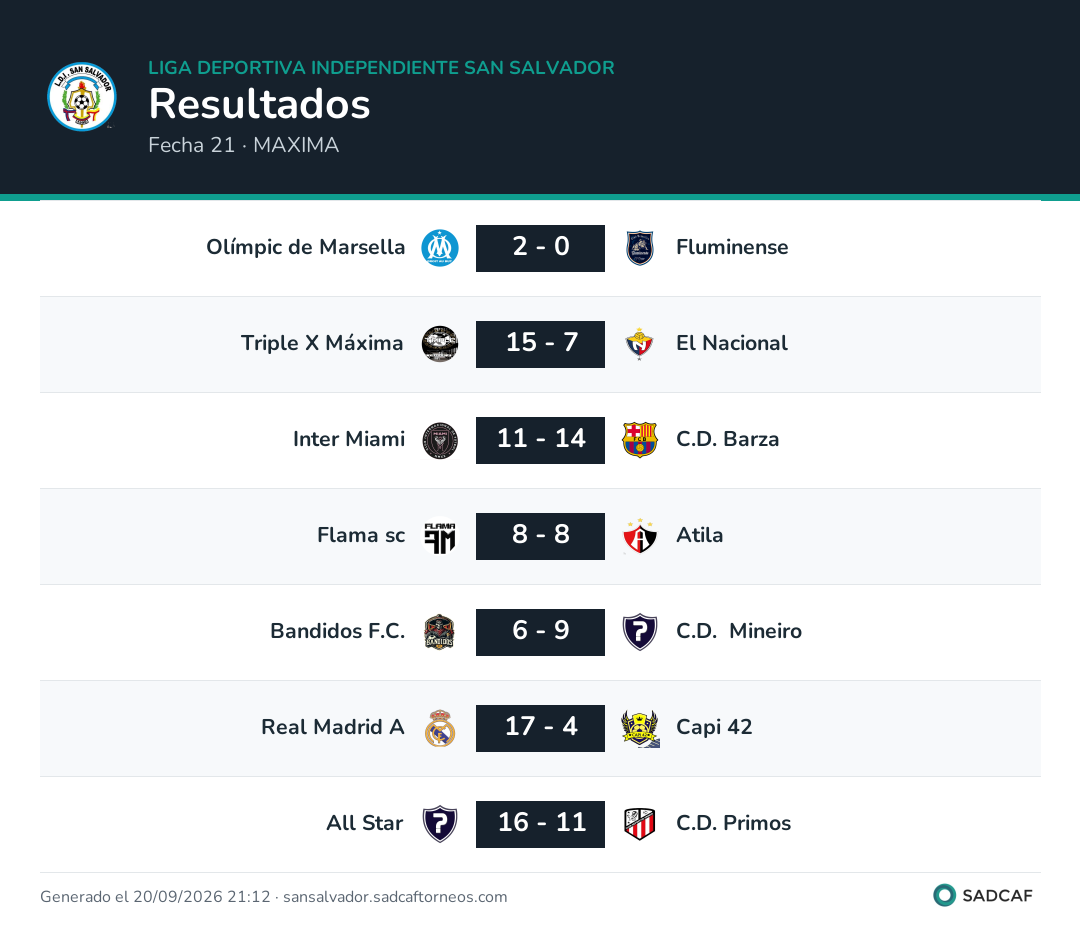Click the Fluminense team badge
The image size is (1080, 948).
coord(640,248)
